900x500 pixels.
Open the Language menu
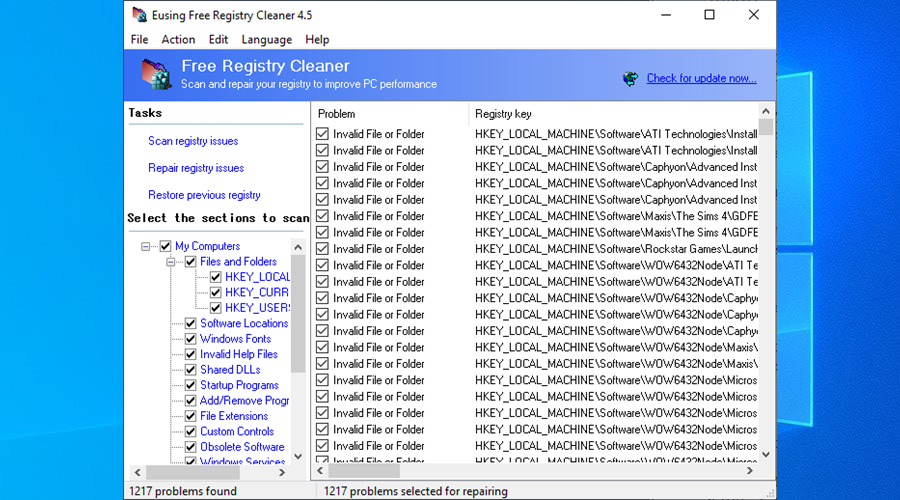266,39
